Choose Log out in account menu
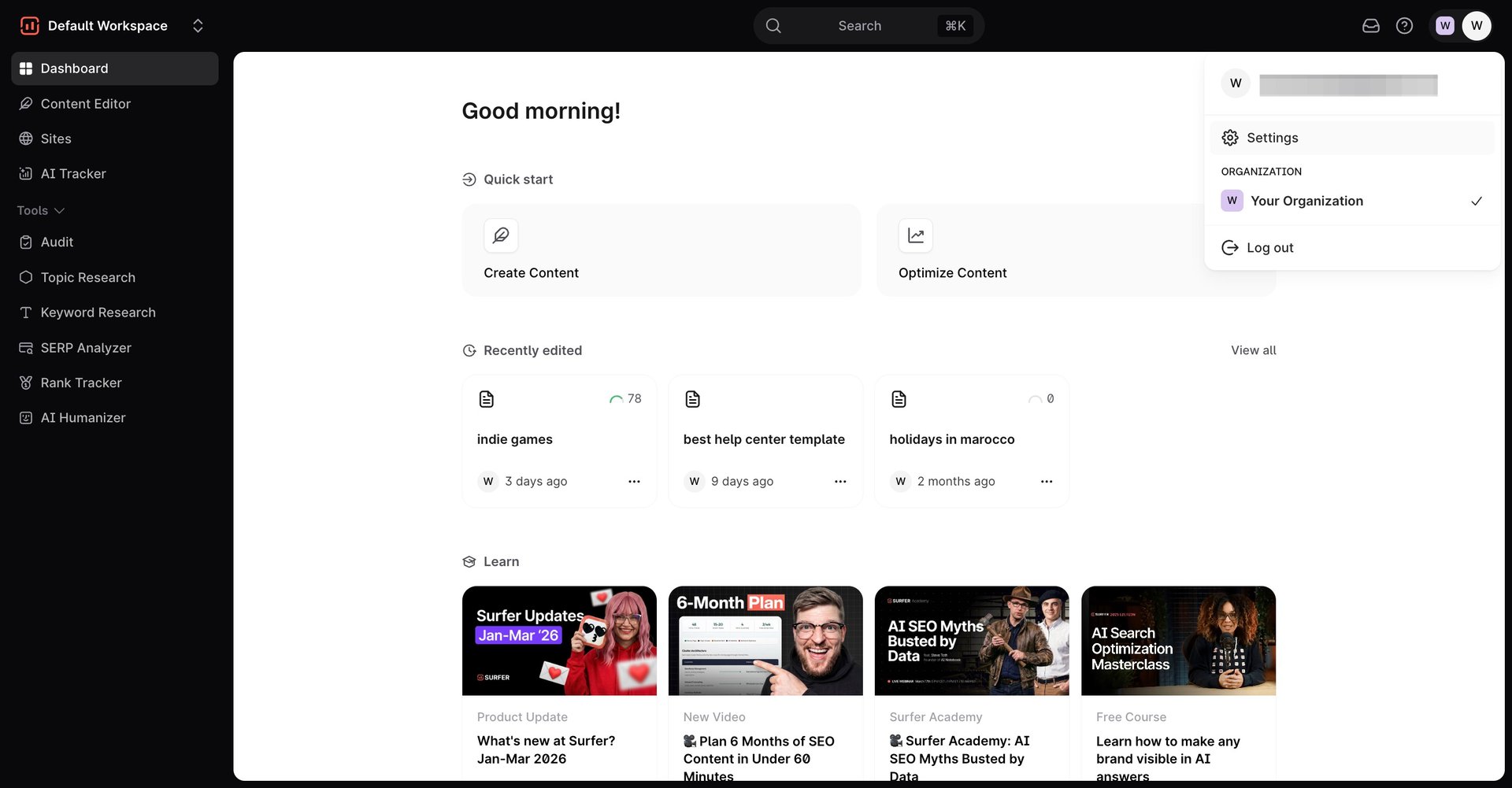Viewport: 1512px width, 788px height. [x=1269, y=248]
